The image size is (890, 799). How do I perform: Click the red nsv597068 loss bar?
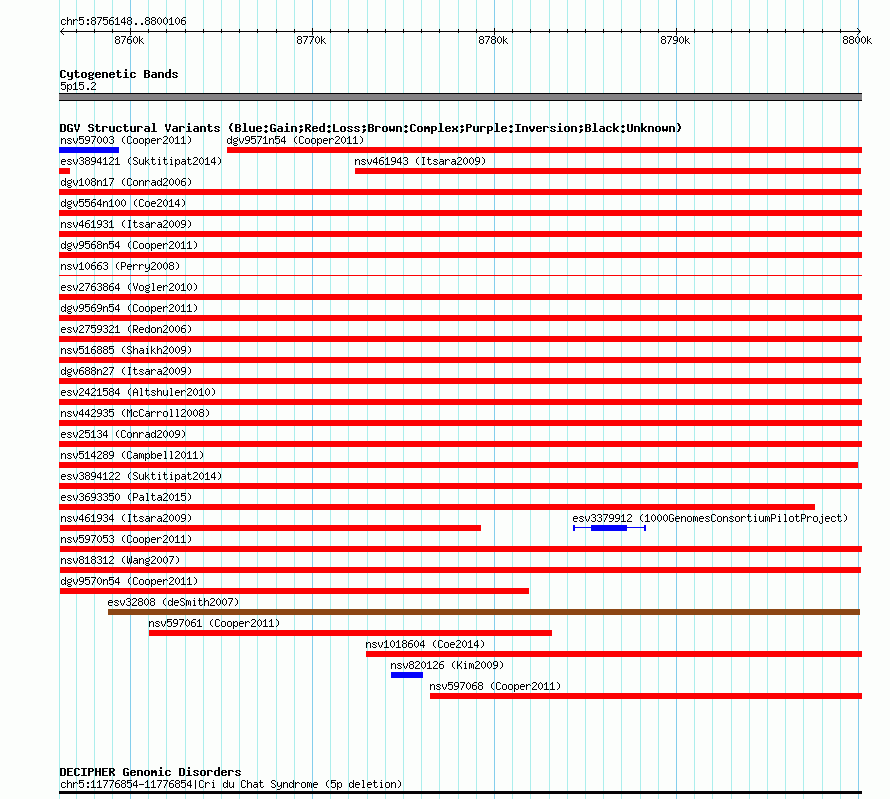tap(646, 696)
